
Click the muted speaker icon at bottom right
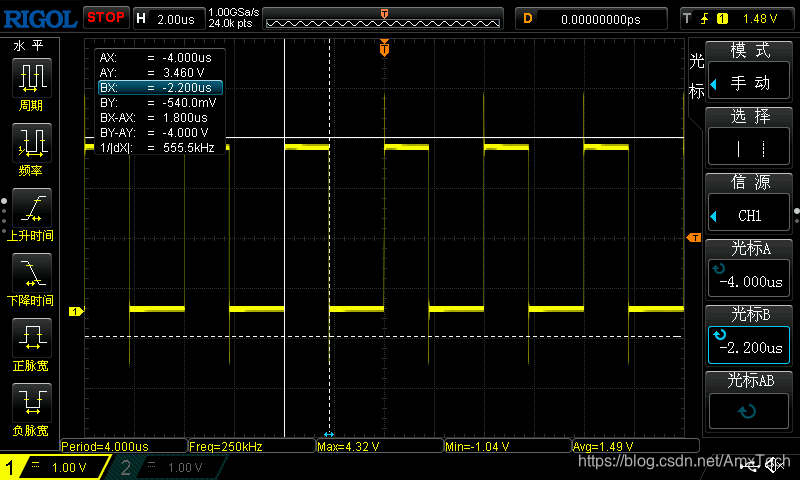(774, 465)
